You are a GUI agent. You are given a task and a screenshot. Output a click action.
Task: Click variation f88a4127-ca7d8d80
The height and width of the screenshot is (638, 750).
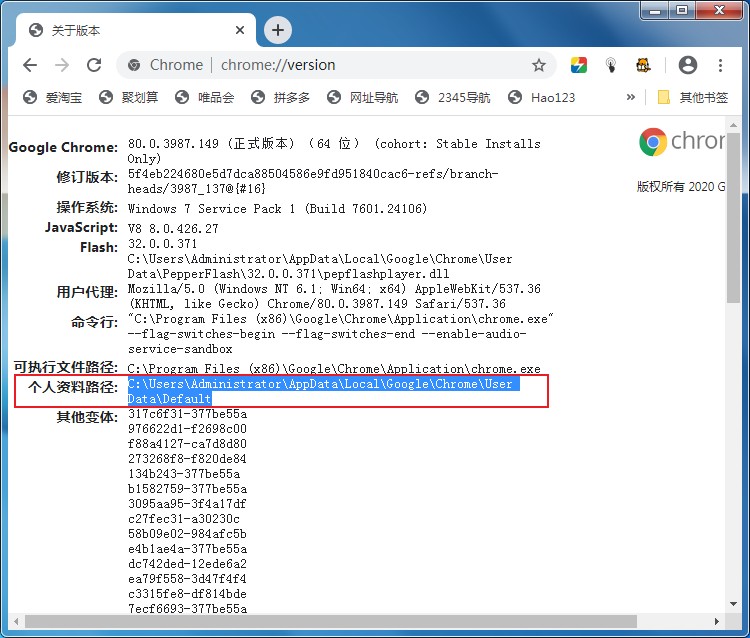[x=188, y=444]
